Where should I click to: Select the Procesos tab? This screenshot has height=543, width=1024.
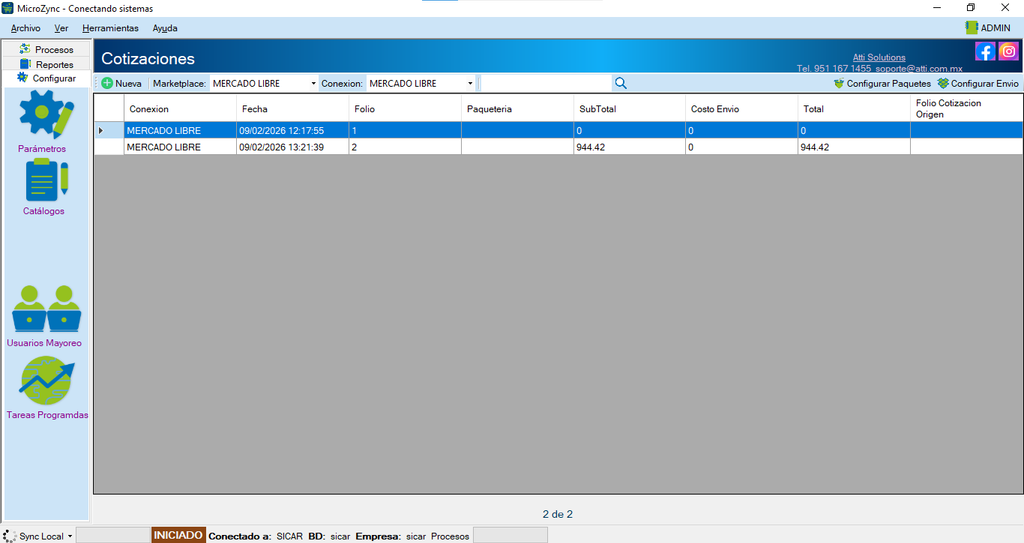(x=46, y=49)
